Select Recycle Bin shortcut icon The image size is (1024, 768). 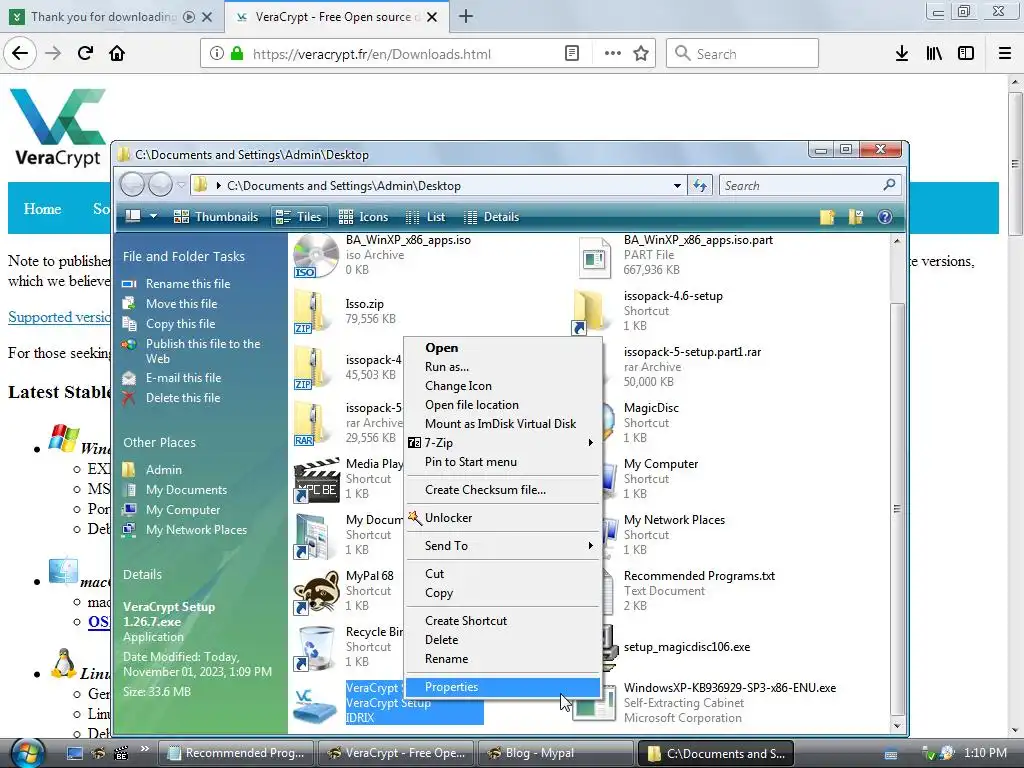click(315, 648)
